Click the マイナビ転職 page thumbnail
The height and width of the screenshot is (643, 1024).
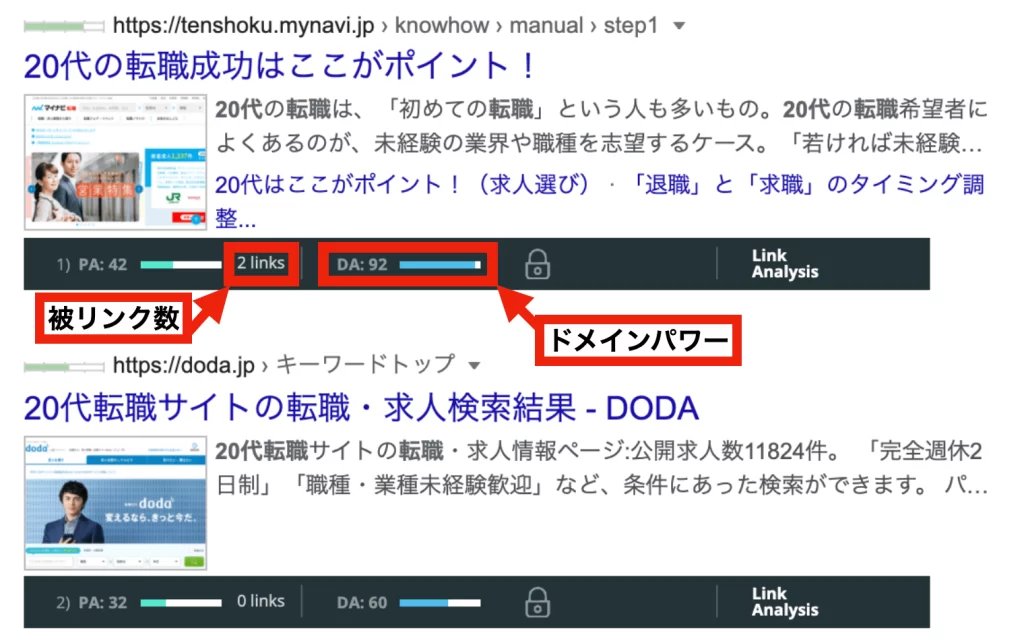click(x=115, y=163)
